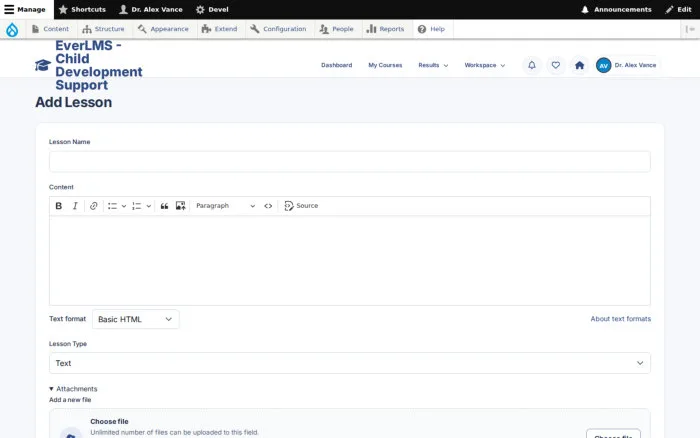Open numbered list style arrow
The image size is (700, 438).
coord(149,206)
